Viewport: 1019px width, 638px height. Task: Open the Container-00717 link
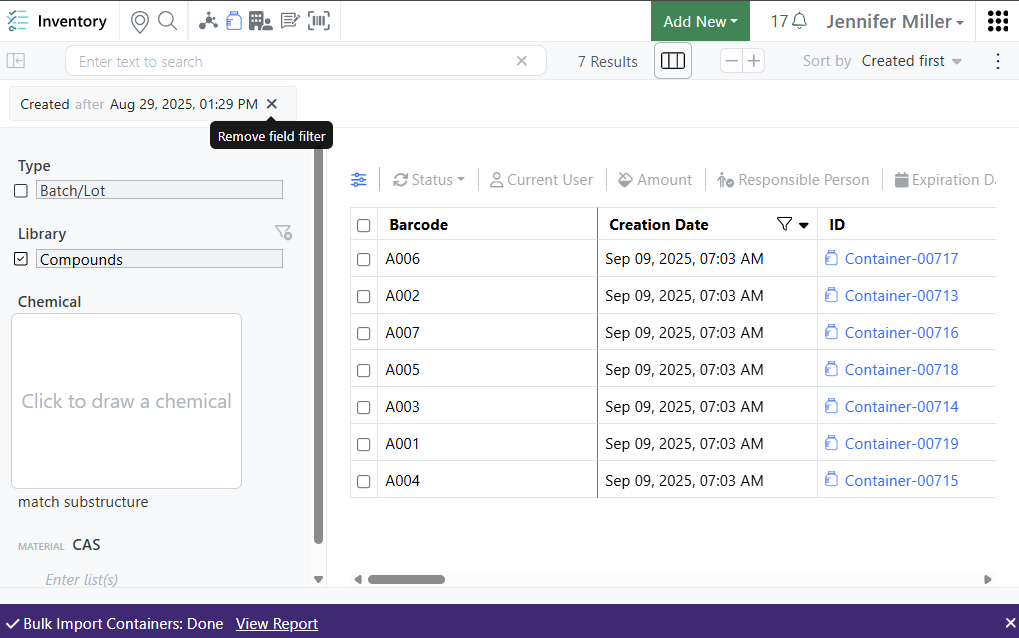[901, 259]
